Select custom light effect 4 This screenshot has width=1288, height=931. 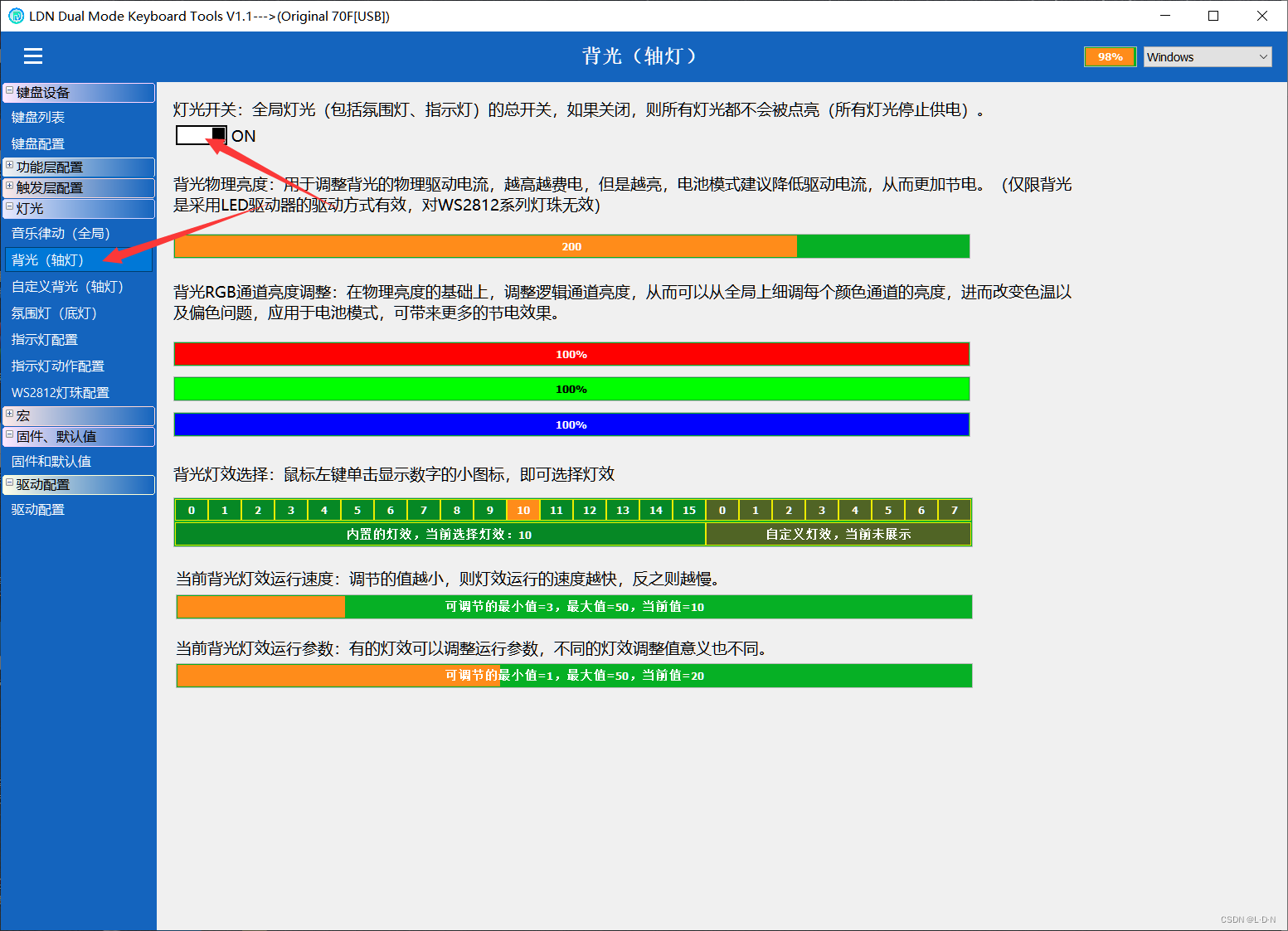click(855, 510)
